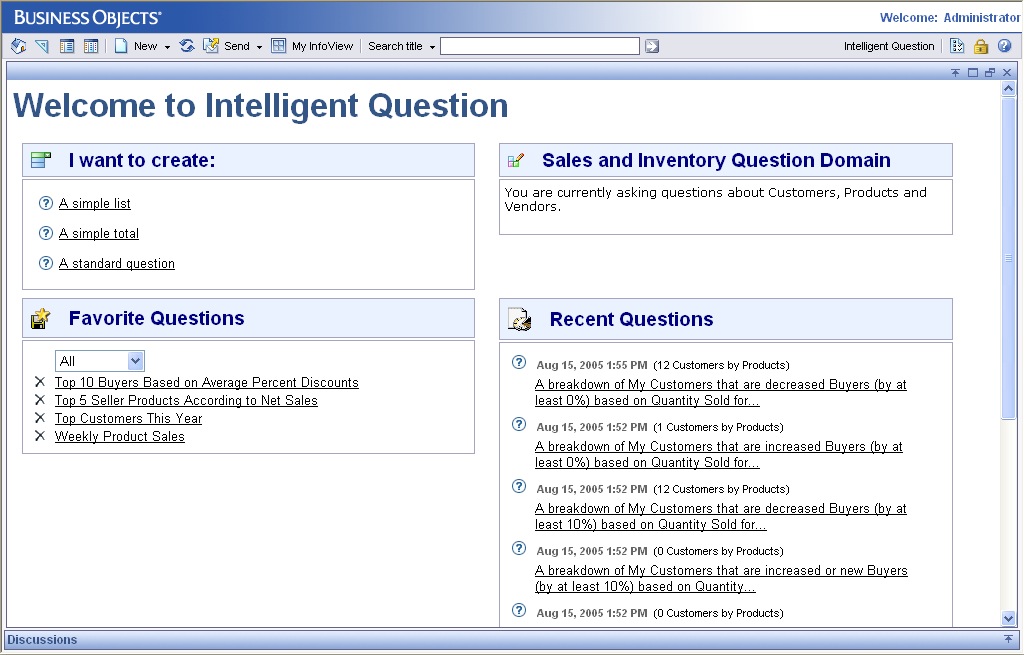
Task: Click the My InfoView grid icon
Action: click(x=279, y=46)
